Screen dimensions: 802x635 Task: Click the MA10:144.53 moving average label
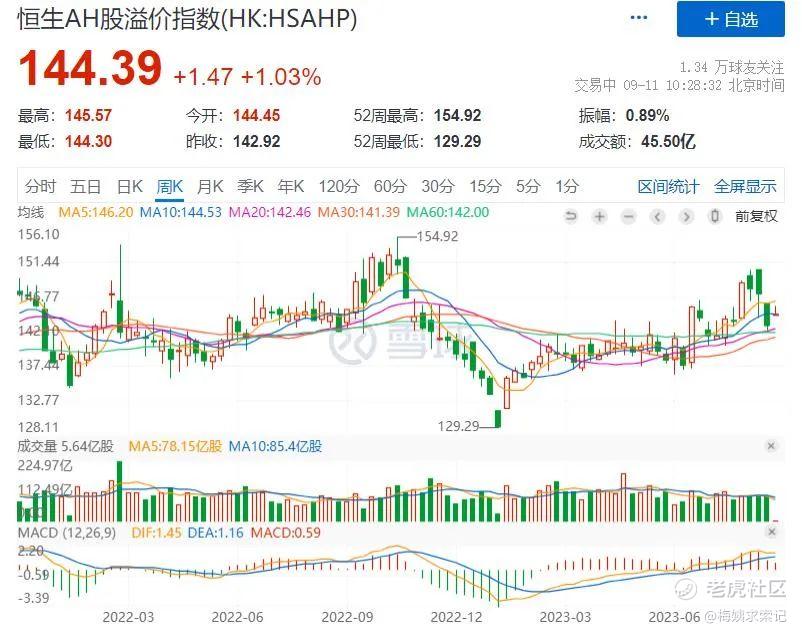(181, 212)
